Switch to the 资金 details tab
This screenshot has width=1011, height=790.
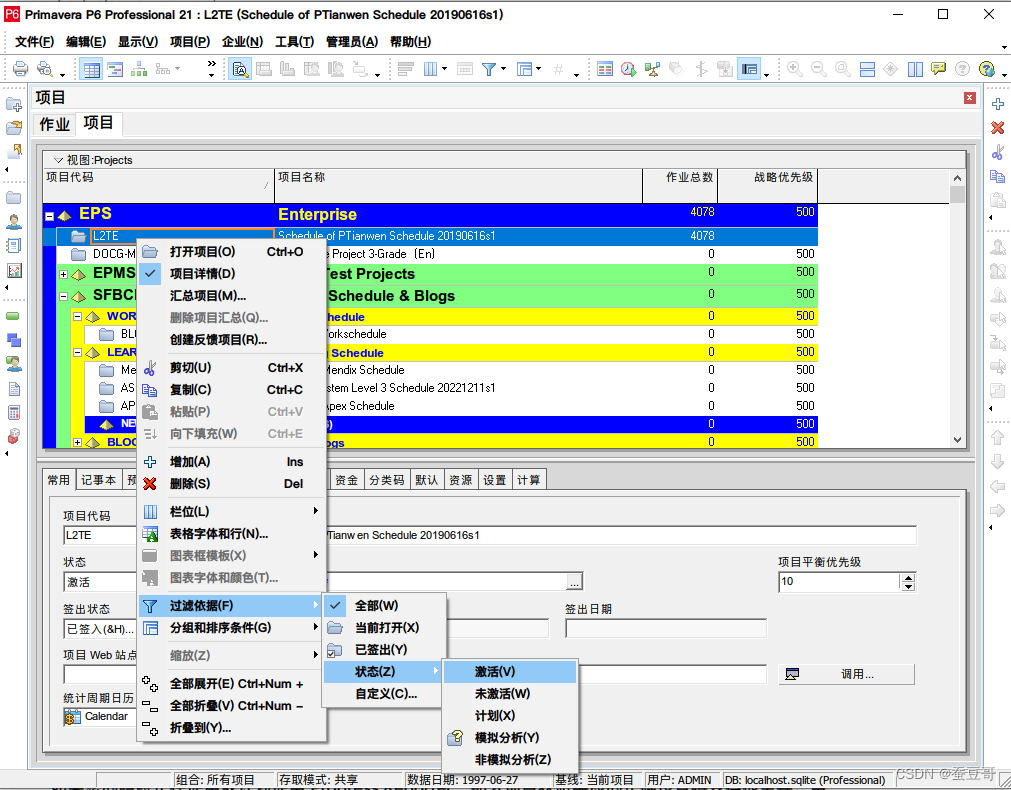pyautogui.click(x=347, y=480)
